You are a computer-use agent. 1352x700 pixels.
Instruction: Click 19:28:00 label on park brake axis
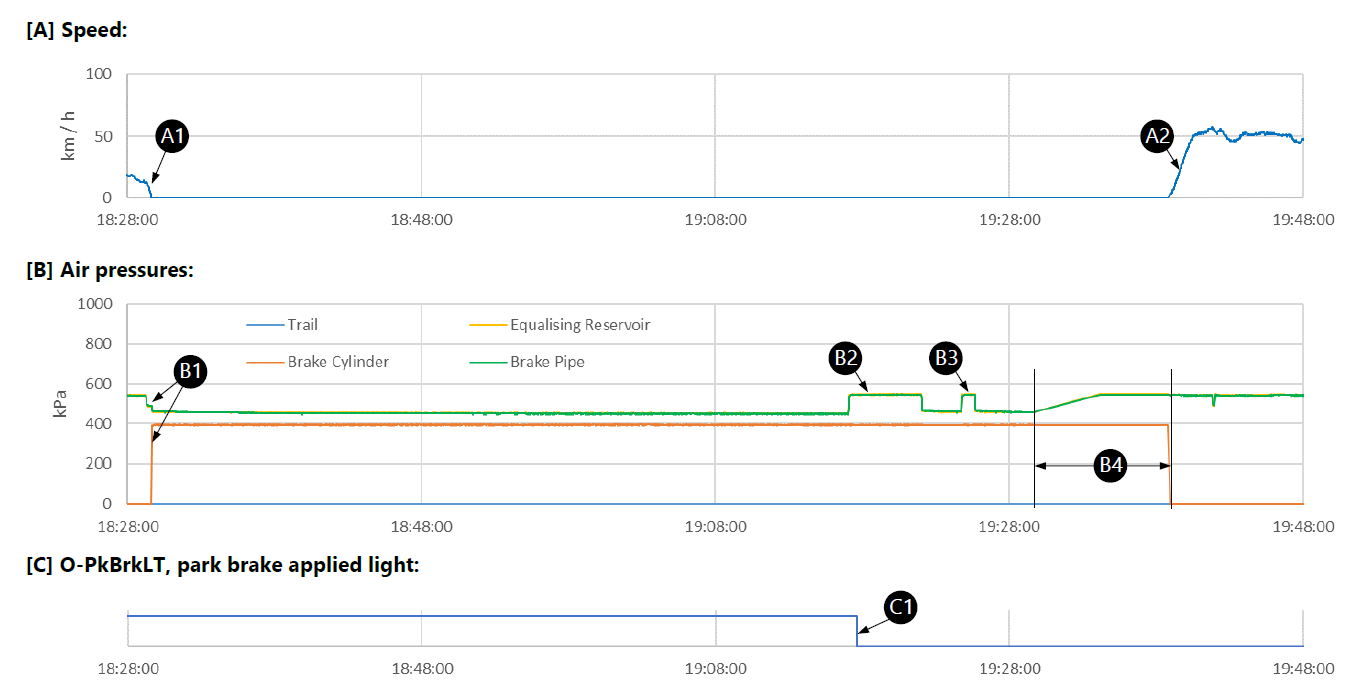click(x=1009, y=669)
